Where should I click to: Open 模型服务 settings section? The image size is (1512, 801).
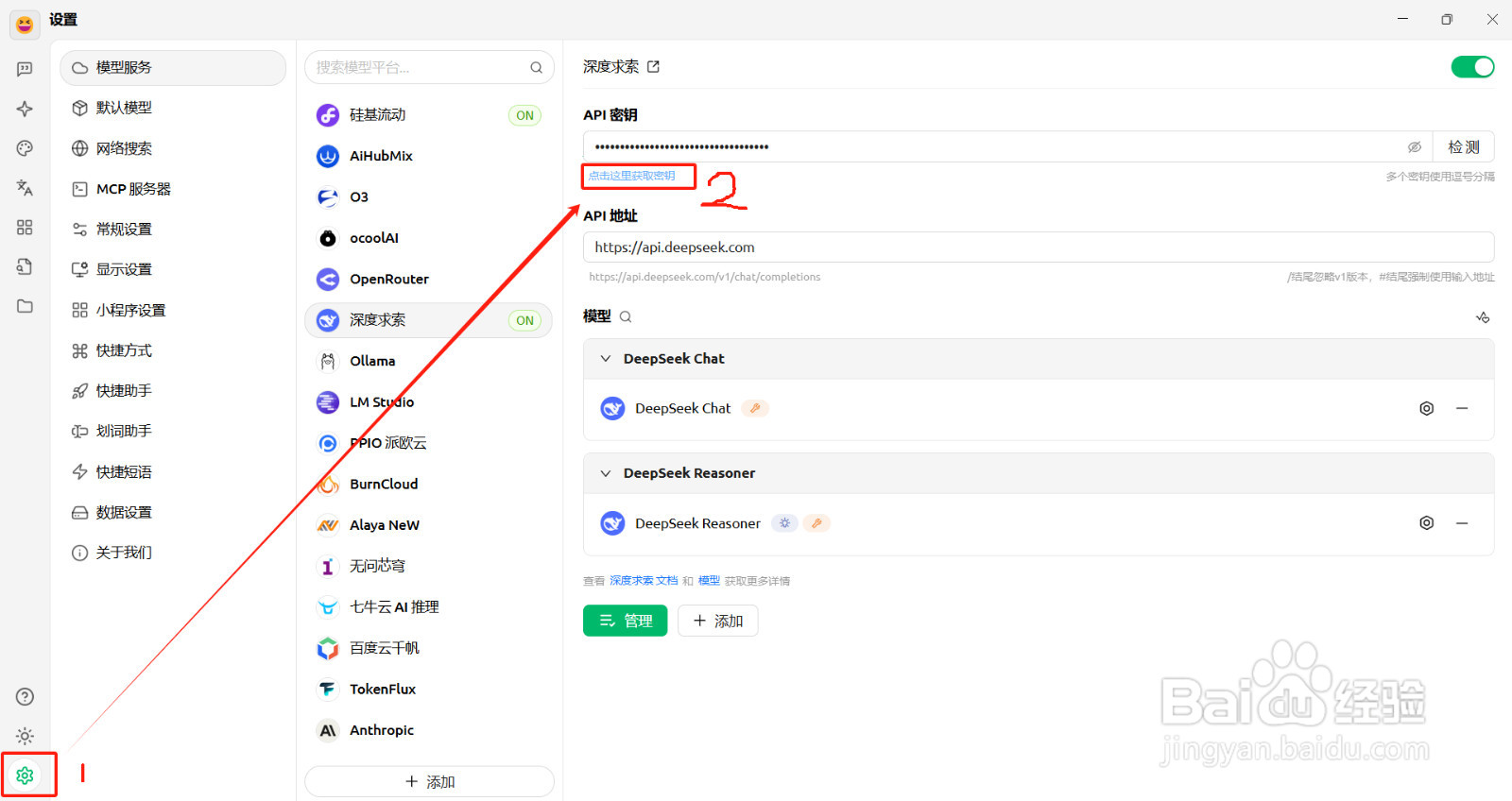click(x=173, y=68)
